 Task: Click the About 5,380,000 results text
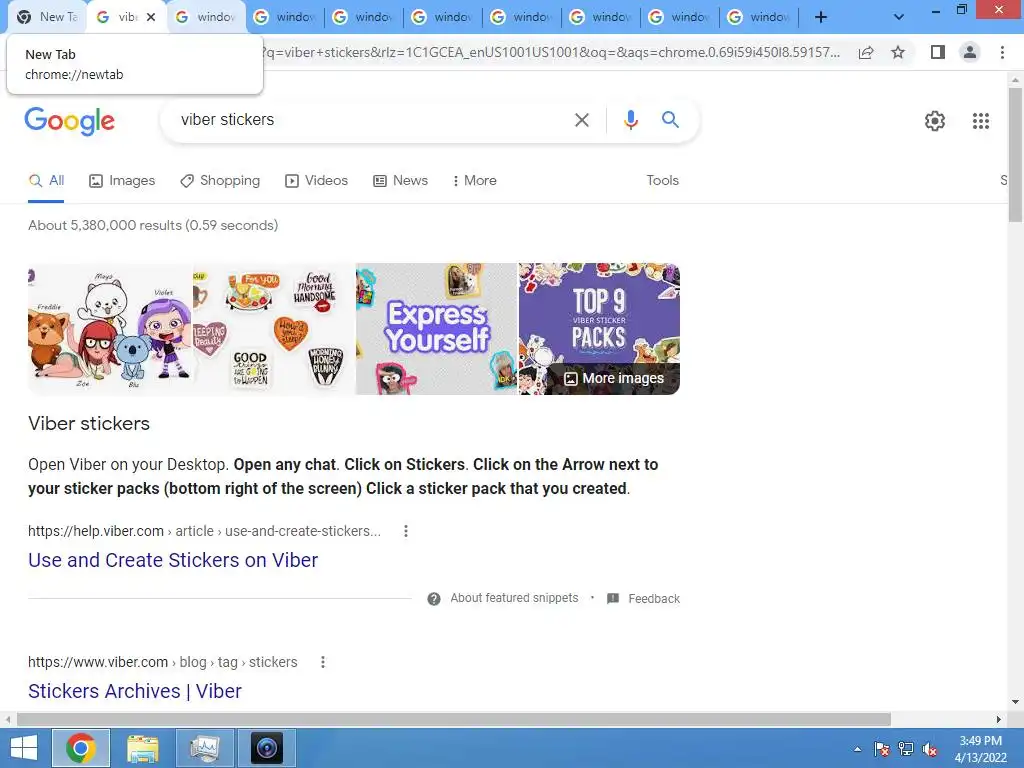[153, 225]
